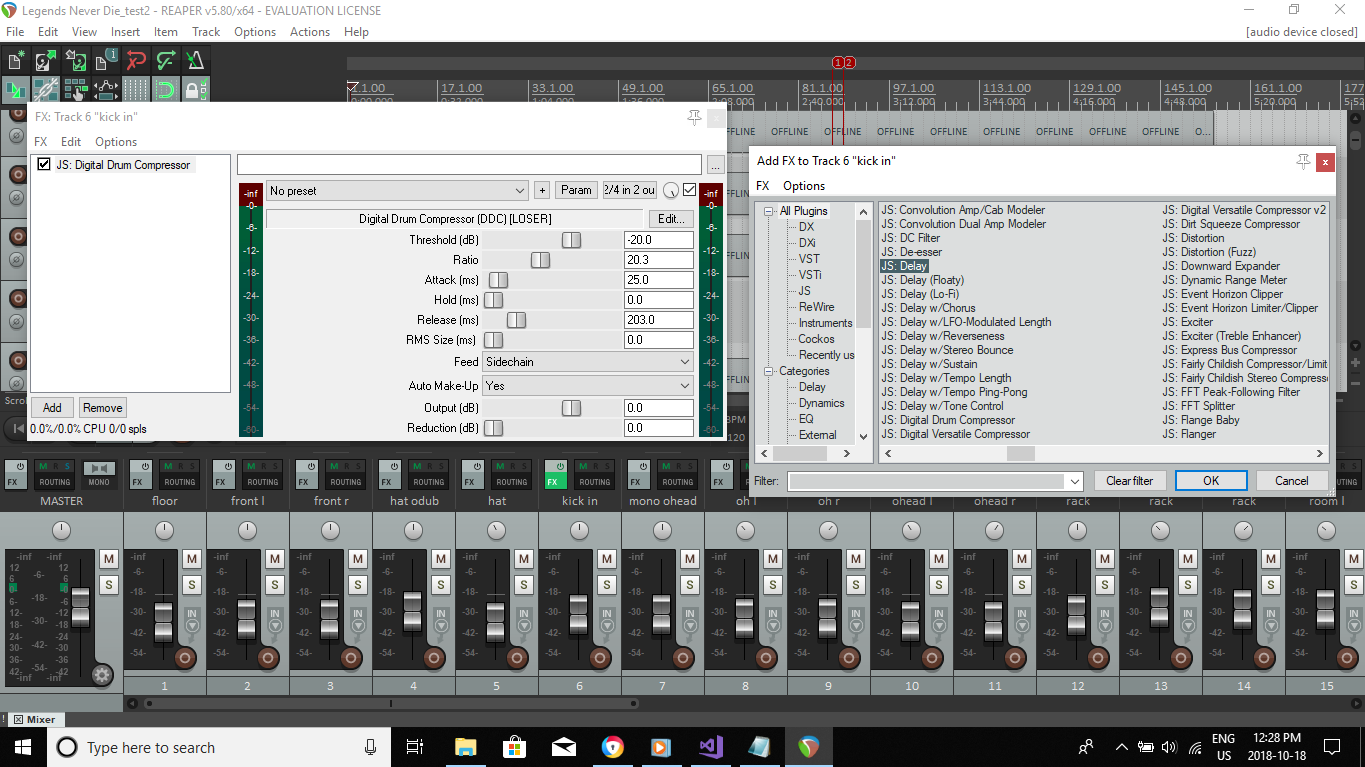
Task: Toggle the auto-crossfade toolbar icon
Action: point(15,90)
